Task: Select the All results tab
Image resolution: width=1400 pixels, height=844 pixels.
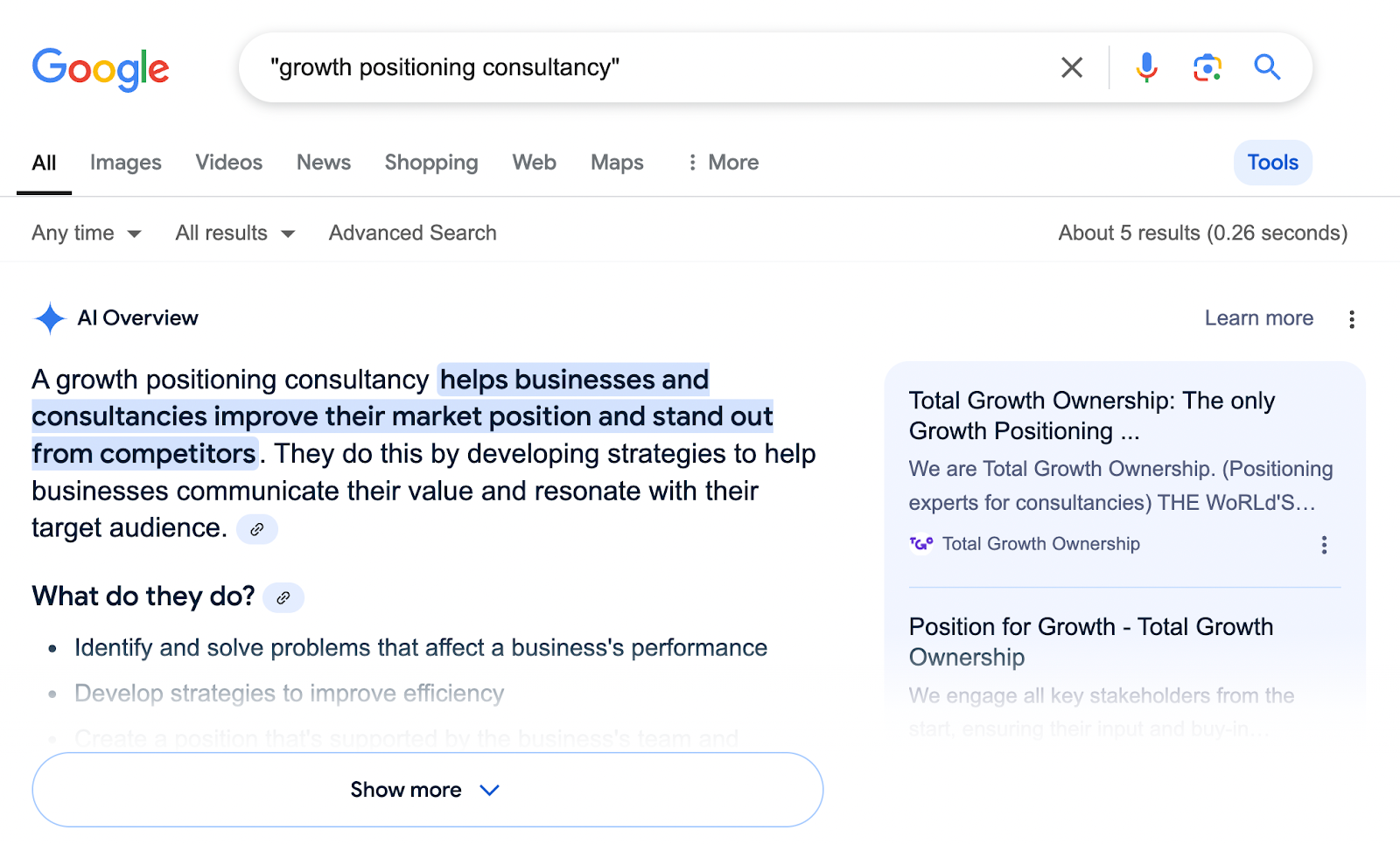Action: (44, 163)
